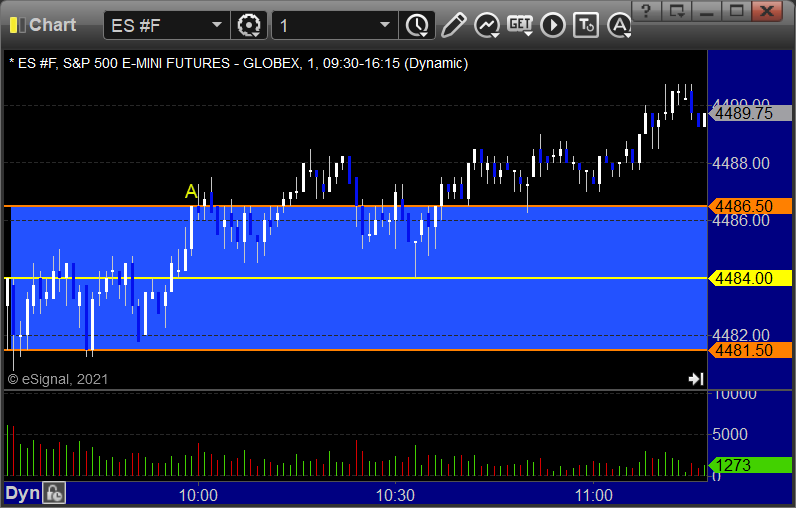796x508 pixels.
Task: Click the GET toolbar icon
Action: click(x=520, y=25)
